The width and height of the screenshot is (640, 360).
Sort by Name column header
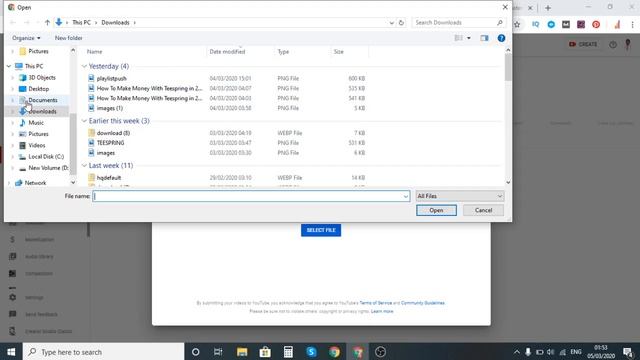(x=94, y=52)
